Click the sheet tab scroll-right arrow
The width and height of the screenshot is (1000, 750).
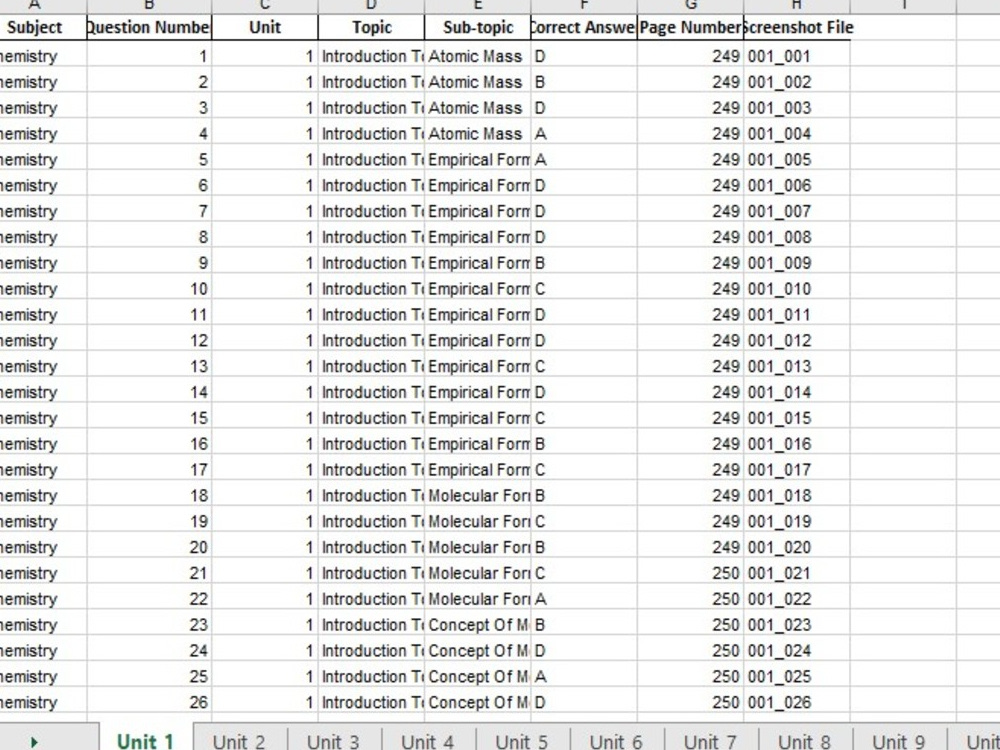pyautogui.click(x=34, y=742)
